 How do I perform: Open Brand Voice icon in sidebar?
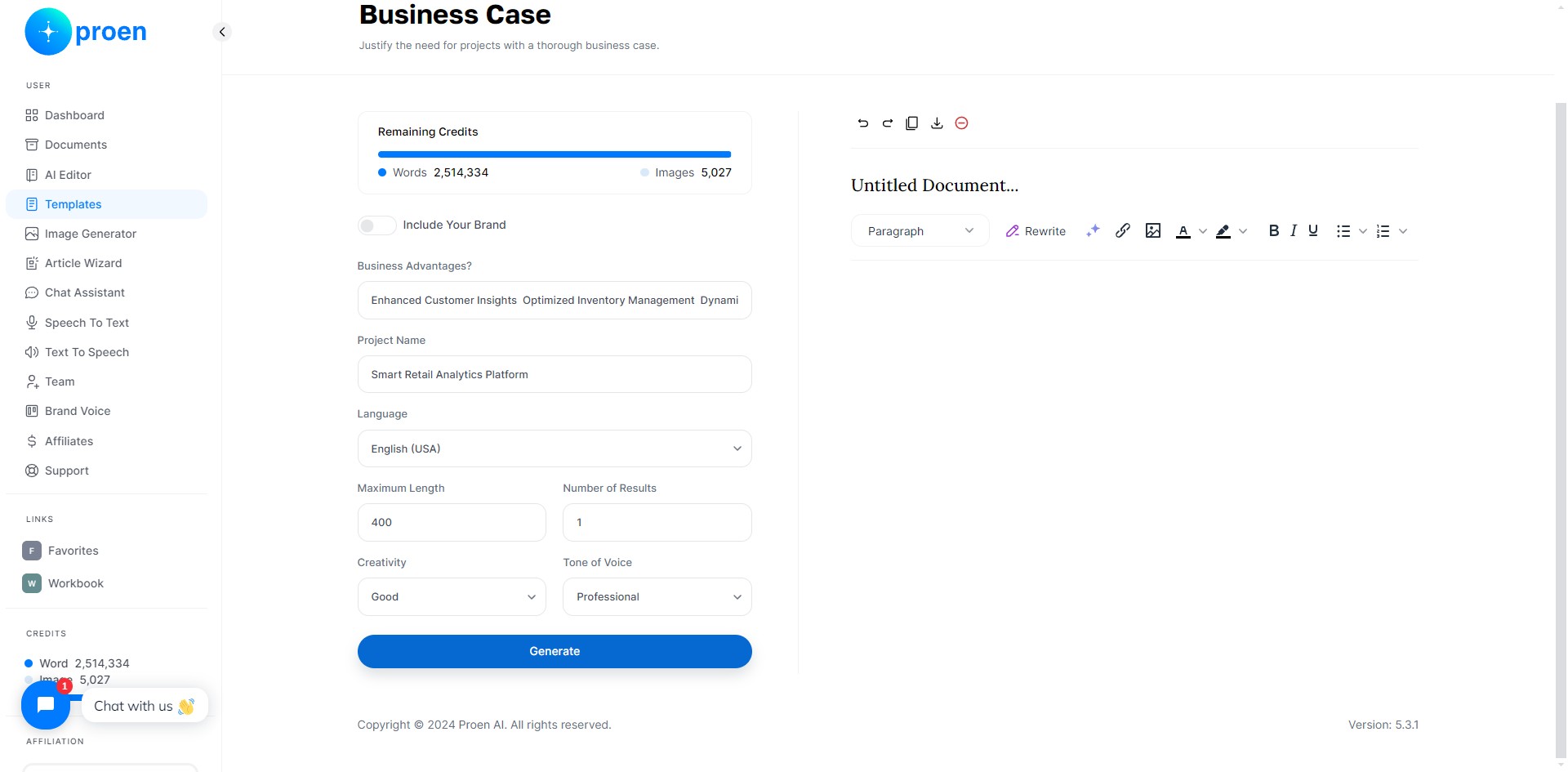click(x=32, y=411)
